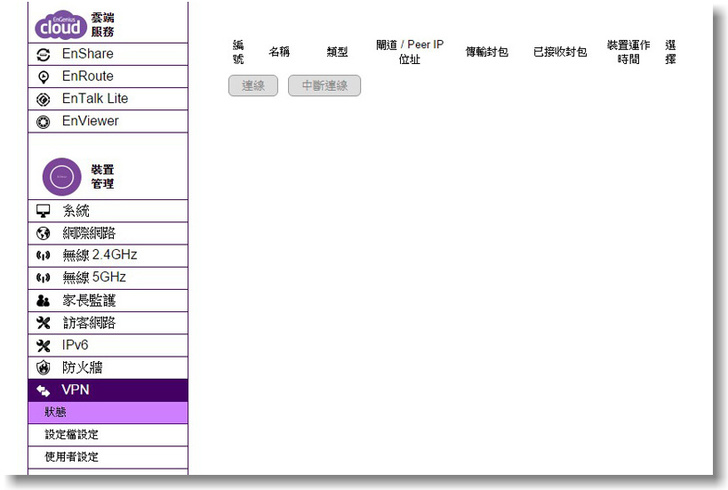Open 使用者設定 under VPN

coord(71,457)
